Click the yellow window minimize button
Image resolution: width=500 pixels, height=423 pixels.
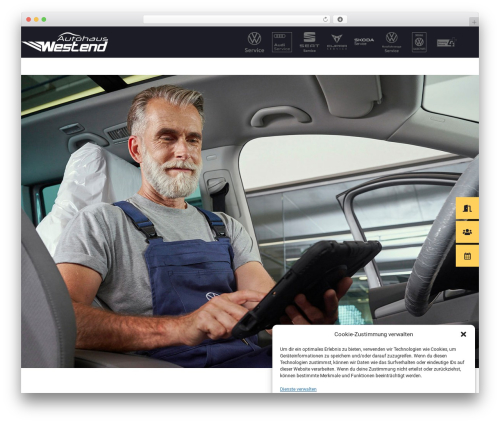point(36,19)
